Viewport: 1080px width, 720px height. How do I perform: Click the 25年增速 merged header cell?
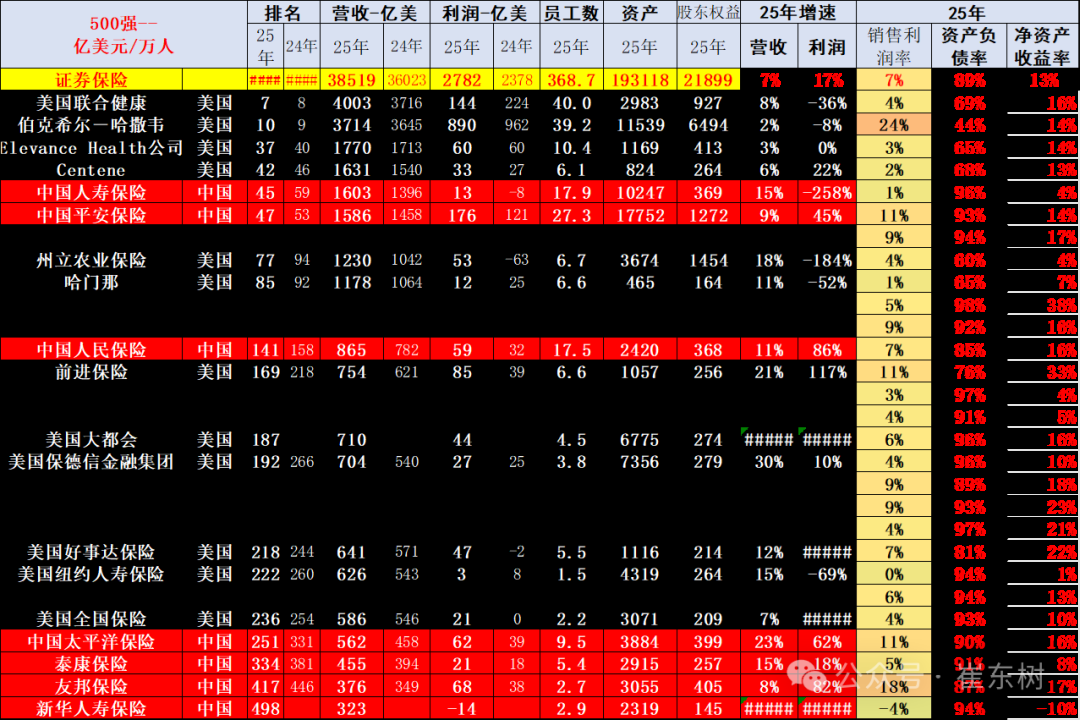click(798, 13)
